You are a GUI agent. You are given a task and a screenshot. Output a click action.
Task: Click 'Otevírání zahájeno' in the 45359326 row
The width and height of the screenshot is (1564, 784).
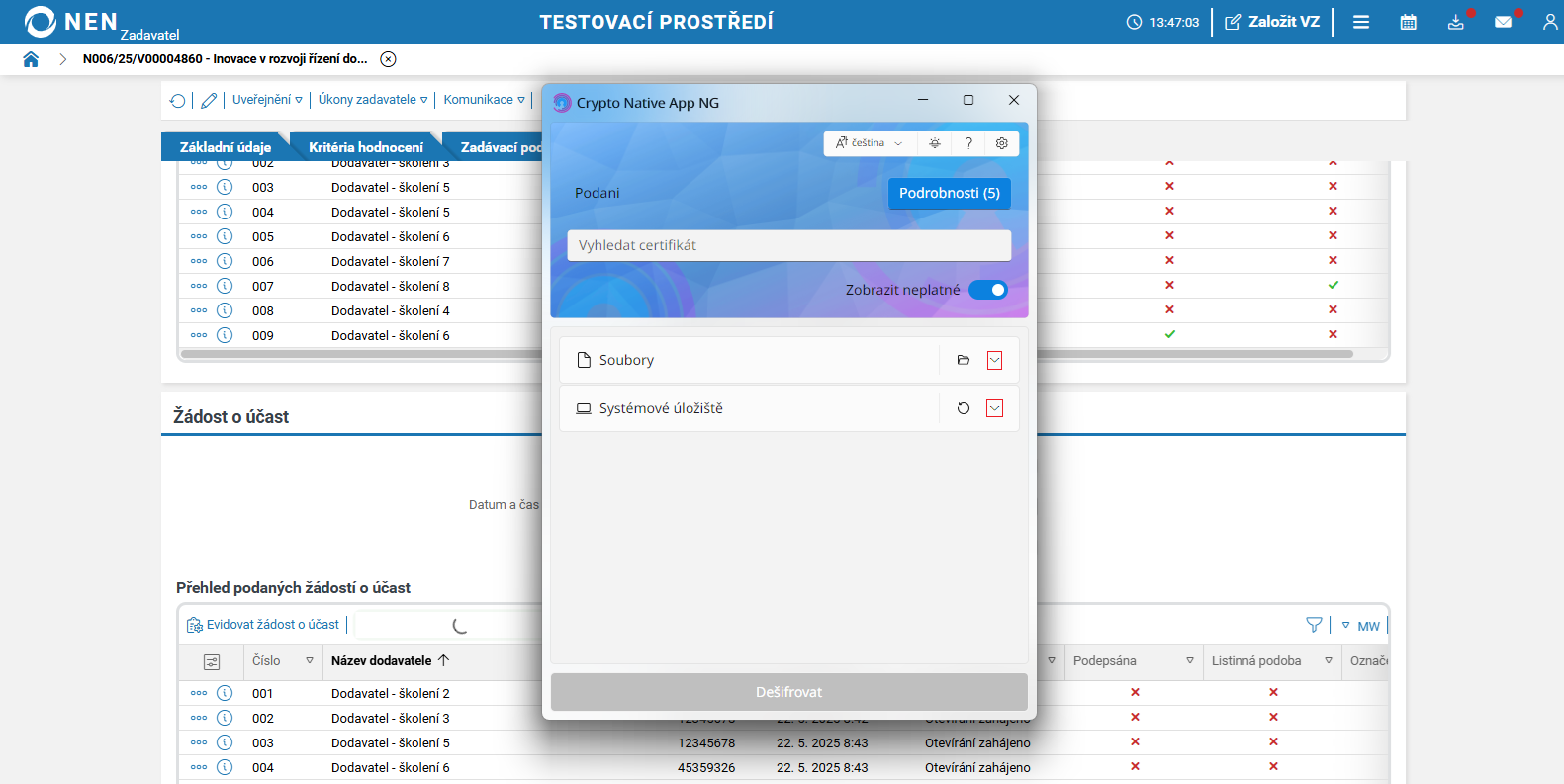[977, 767]
